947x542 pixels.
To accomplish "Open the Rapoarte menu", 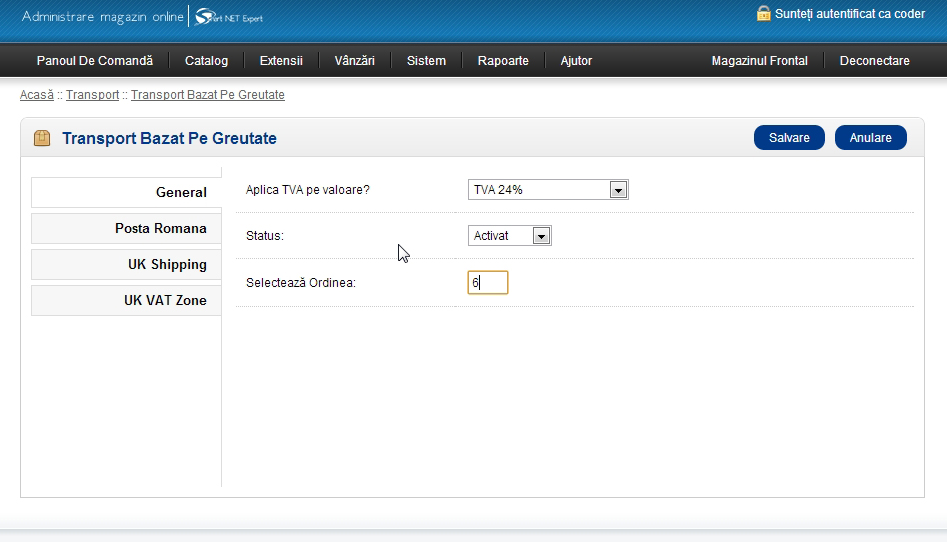I will point(503,61).
